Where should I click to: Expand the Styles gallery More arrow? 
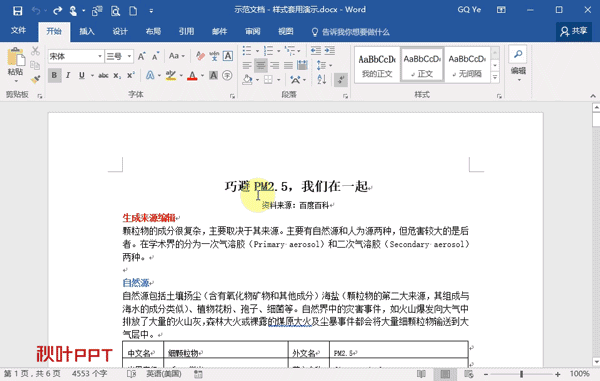495,78
